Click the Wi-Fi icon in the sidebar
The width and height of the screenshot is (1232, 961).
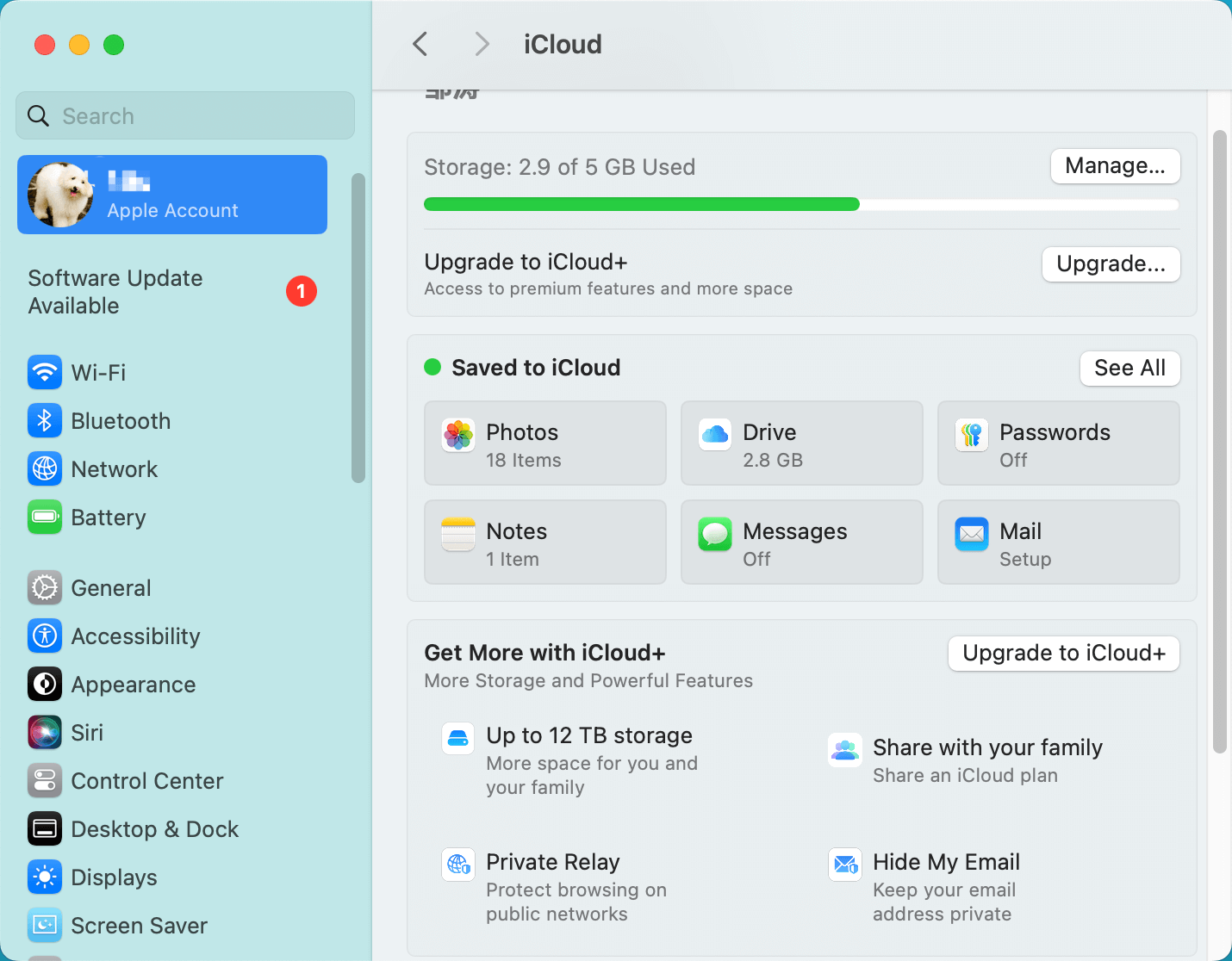(x=45, y=372)
